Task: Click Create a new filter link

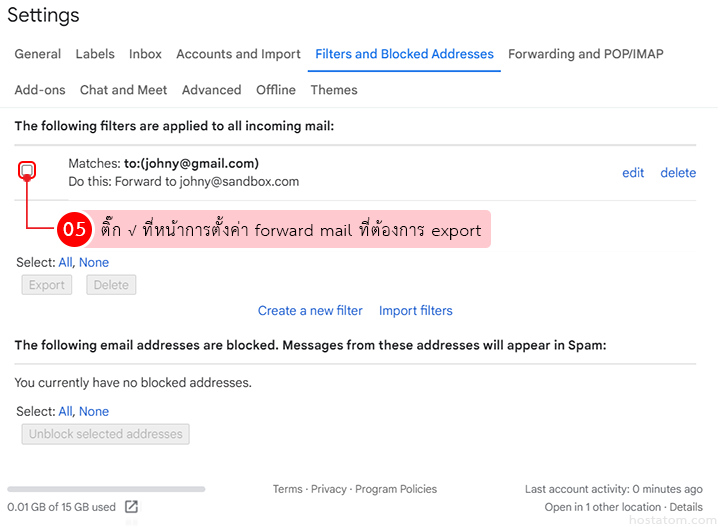Action: (x=310, y=311)
